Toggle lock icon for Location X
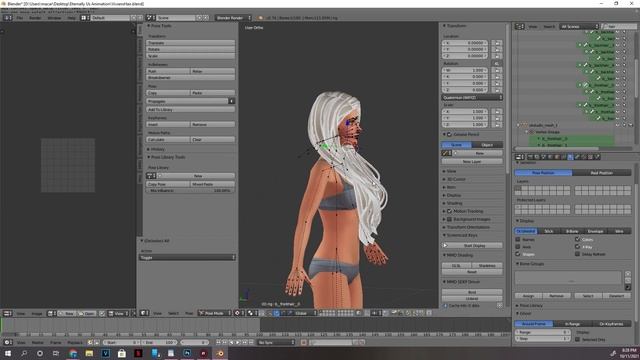Screen dimensions: 640x360 click(497, 43)
